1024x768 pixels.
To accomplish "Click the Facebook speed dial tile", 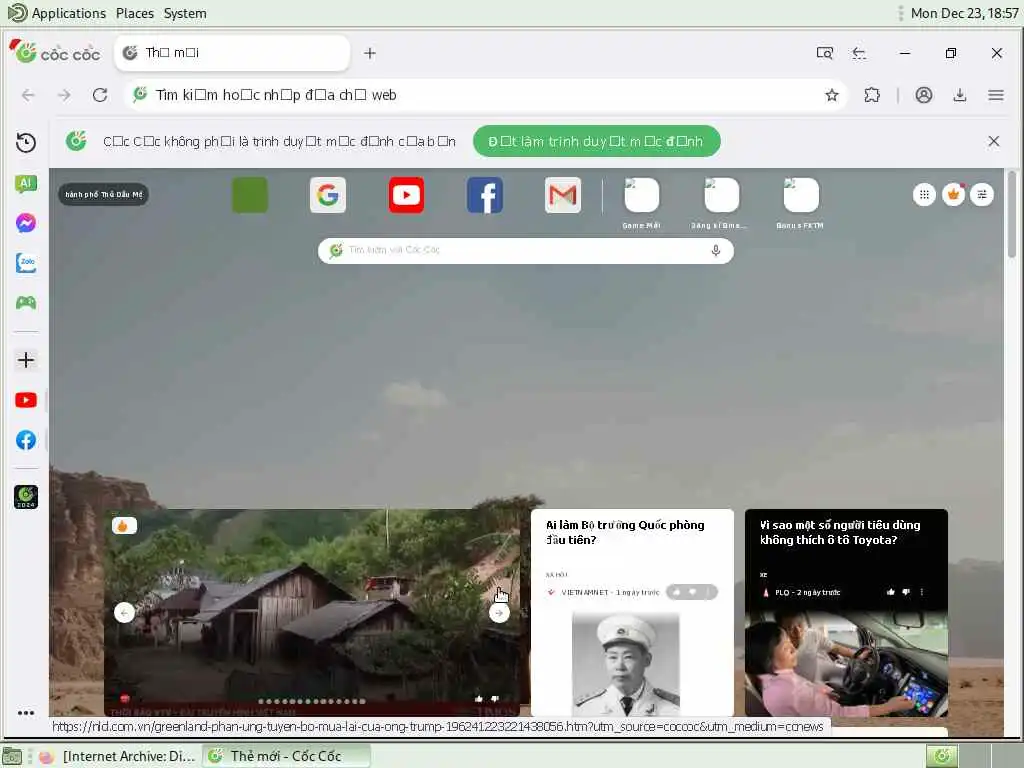I will coord(485,195).
